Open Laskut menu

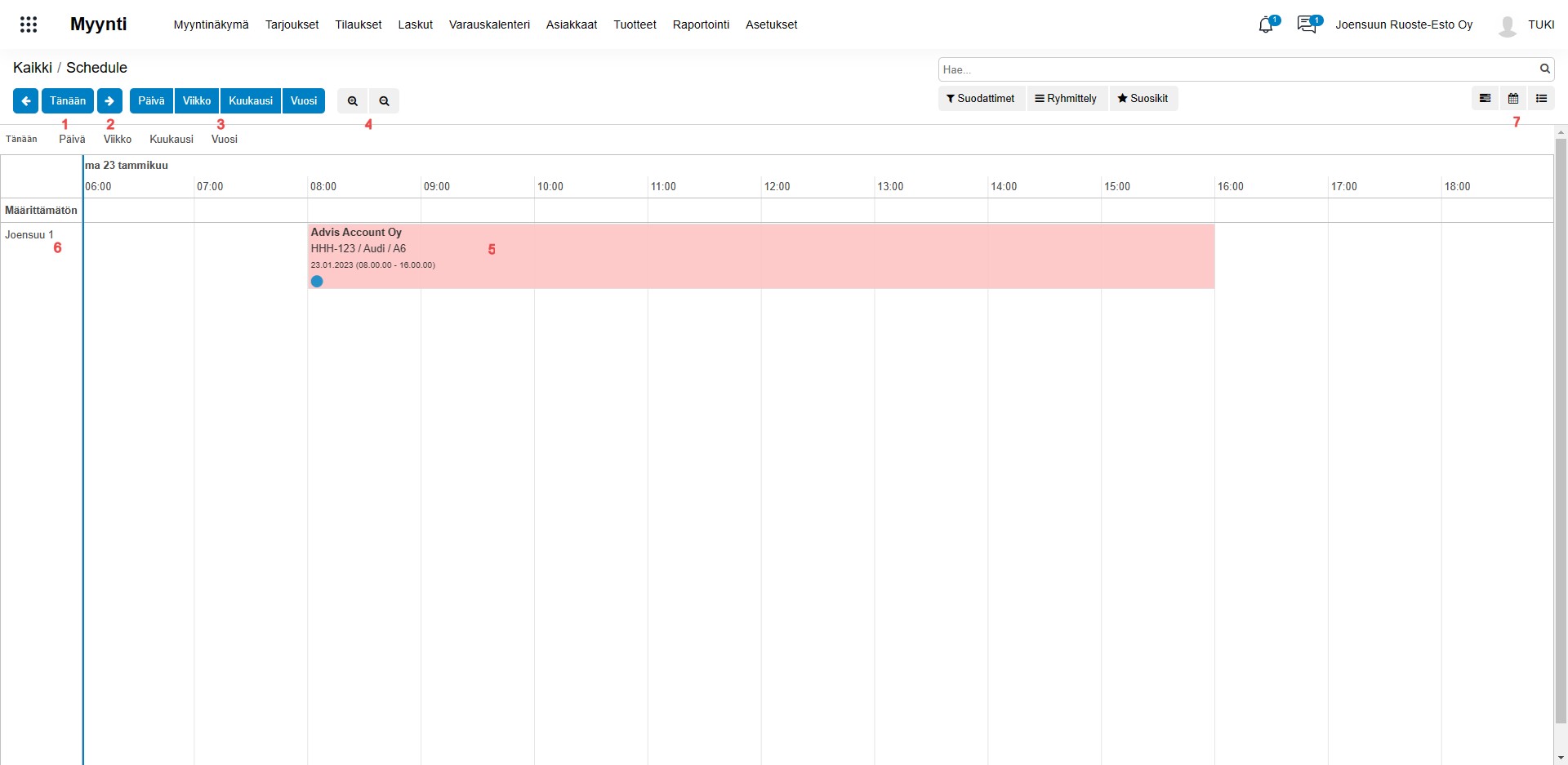pyautogui.click(x=415, y=24)
